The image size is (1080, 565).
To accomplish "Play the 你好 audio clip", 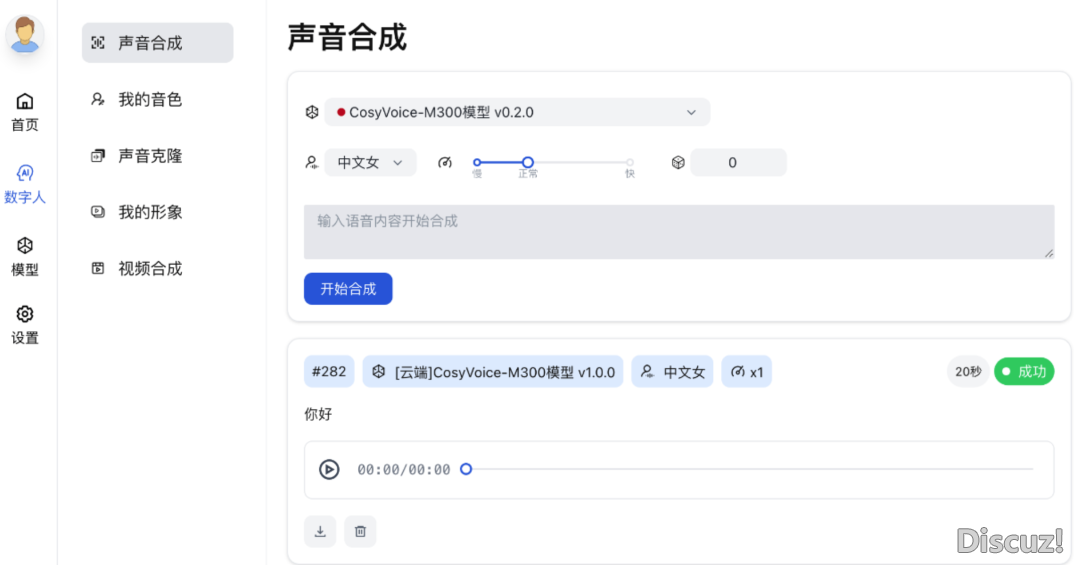I will click(x=329, y=469).
